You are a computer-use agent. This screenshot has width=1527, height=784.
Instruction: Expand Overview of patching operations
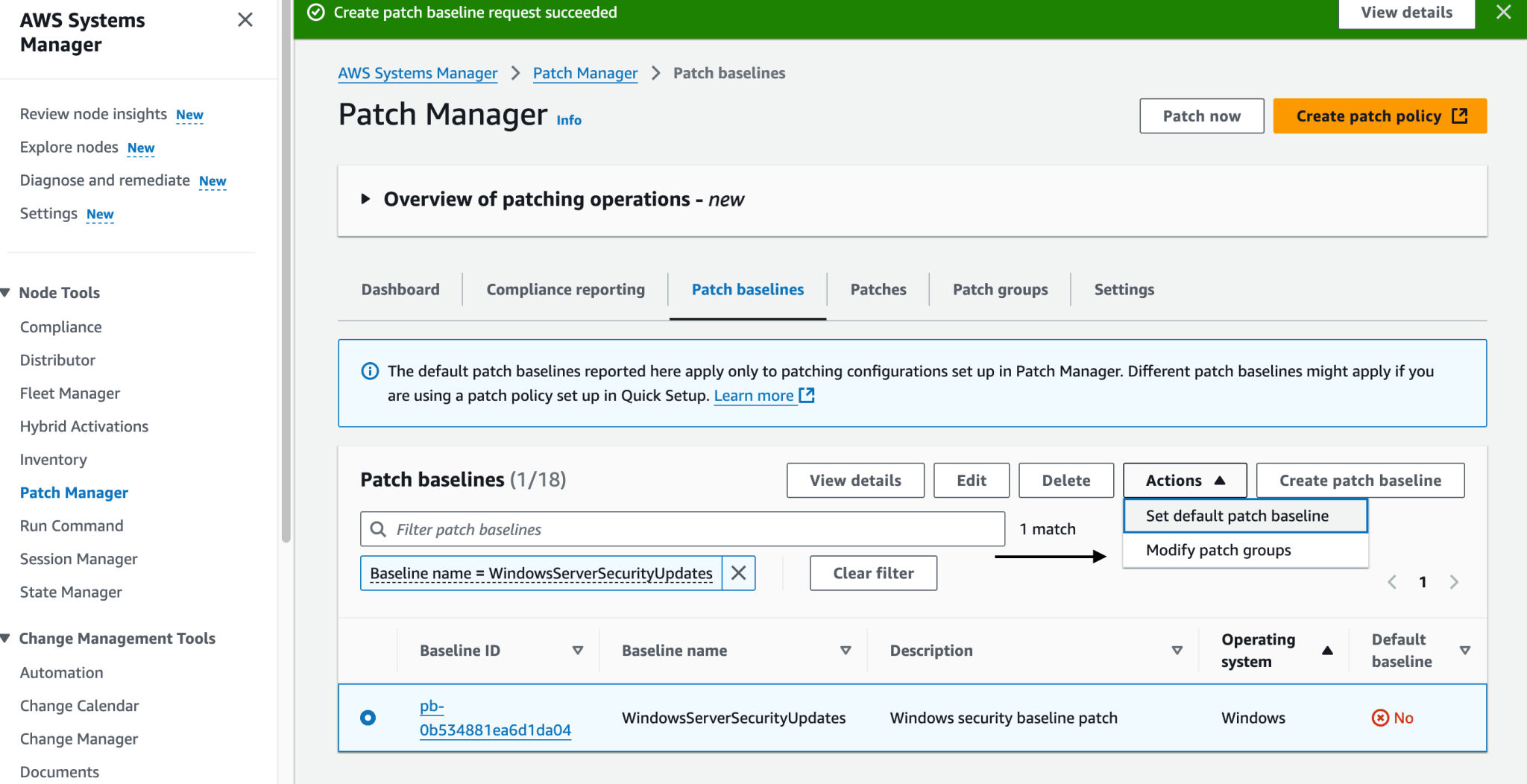point(366,198)
